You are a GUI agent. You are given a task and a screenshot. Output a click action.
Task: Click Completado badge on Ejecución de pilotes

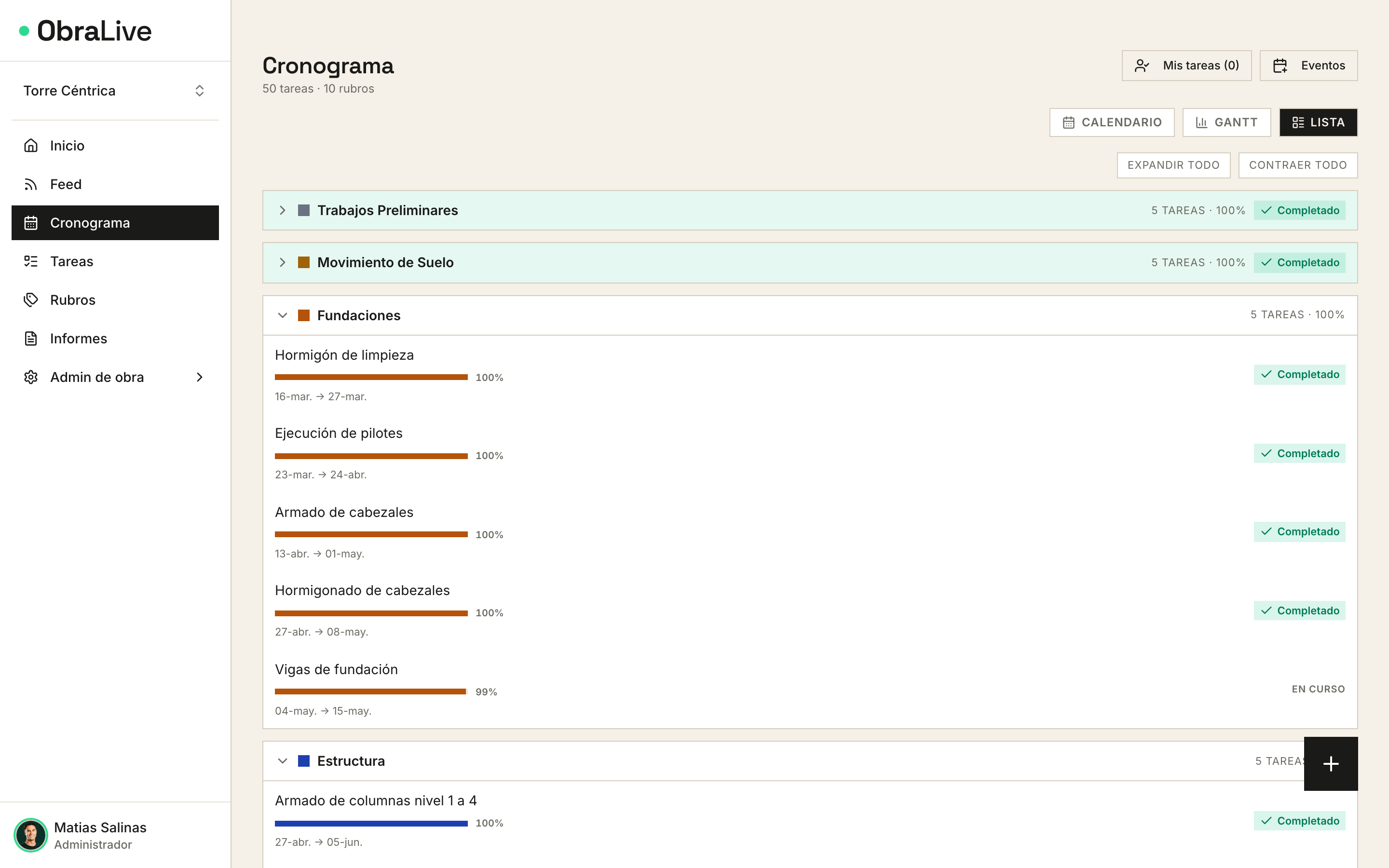coord(1299,453)
